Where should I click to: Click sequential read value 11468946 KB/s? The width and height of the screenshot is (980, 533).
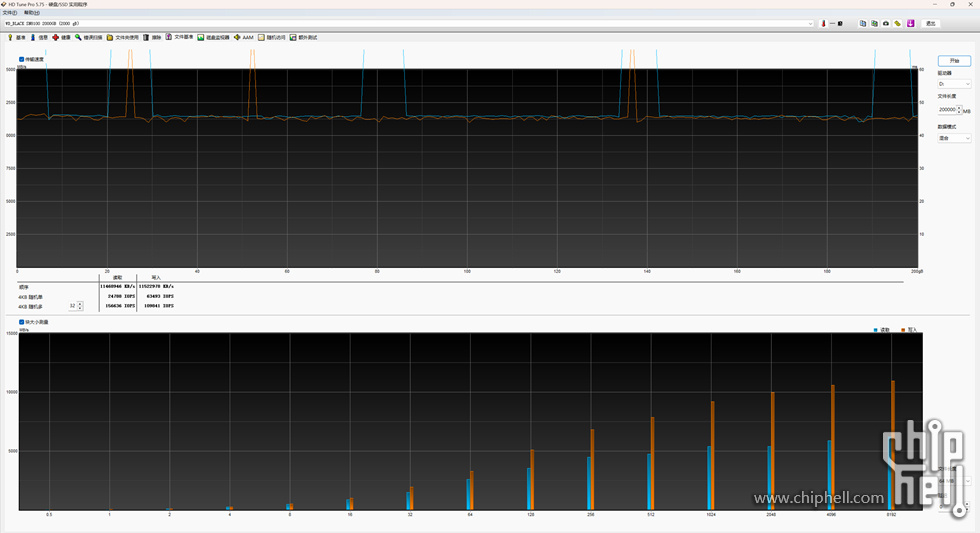click(118, 286)
